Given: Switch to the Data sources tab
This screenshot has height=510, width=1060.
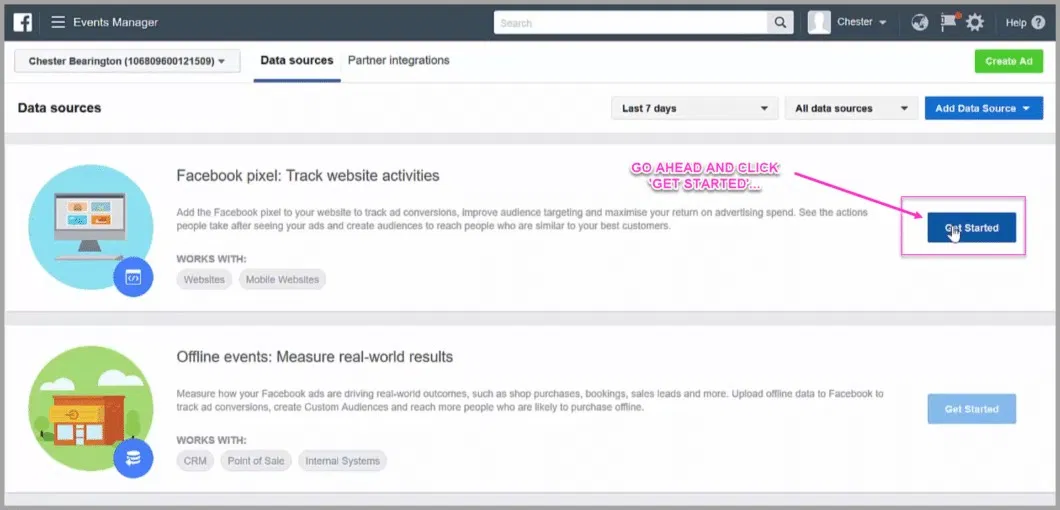Looking at the screenshot, I should coord(297,60).
